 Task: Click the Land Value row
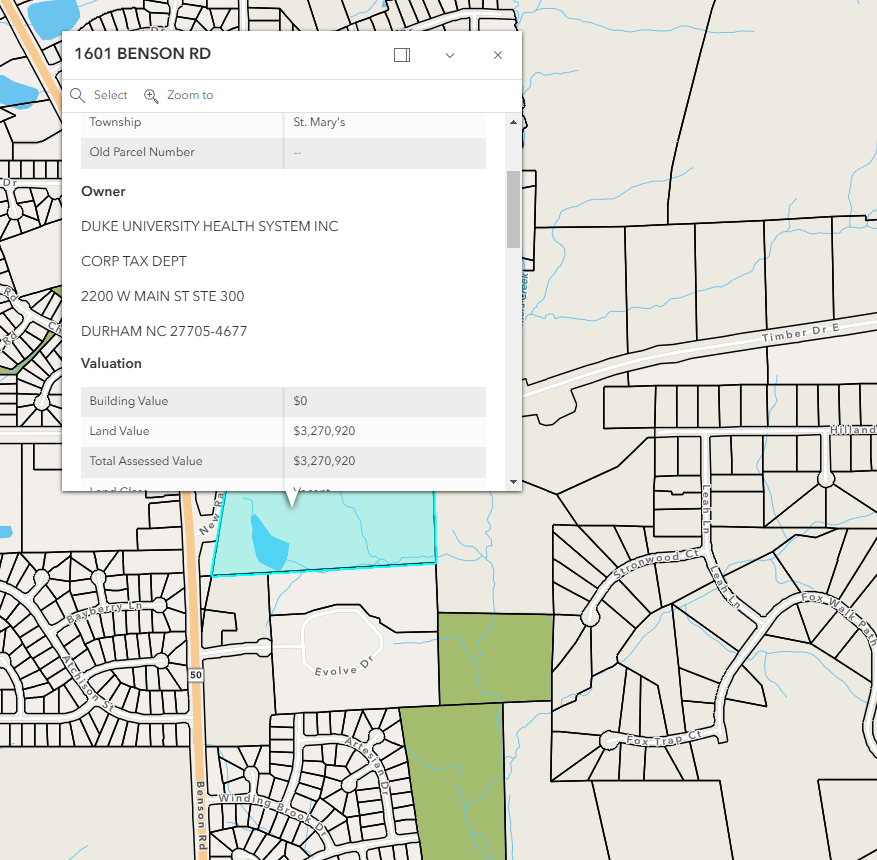point(283,431)
